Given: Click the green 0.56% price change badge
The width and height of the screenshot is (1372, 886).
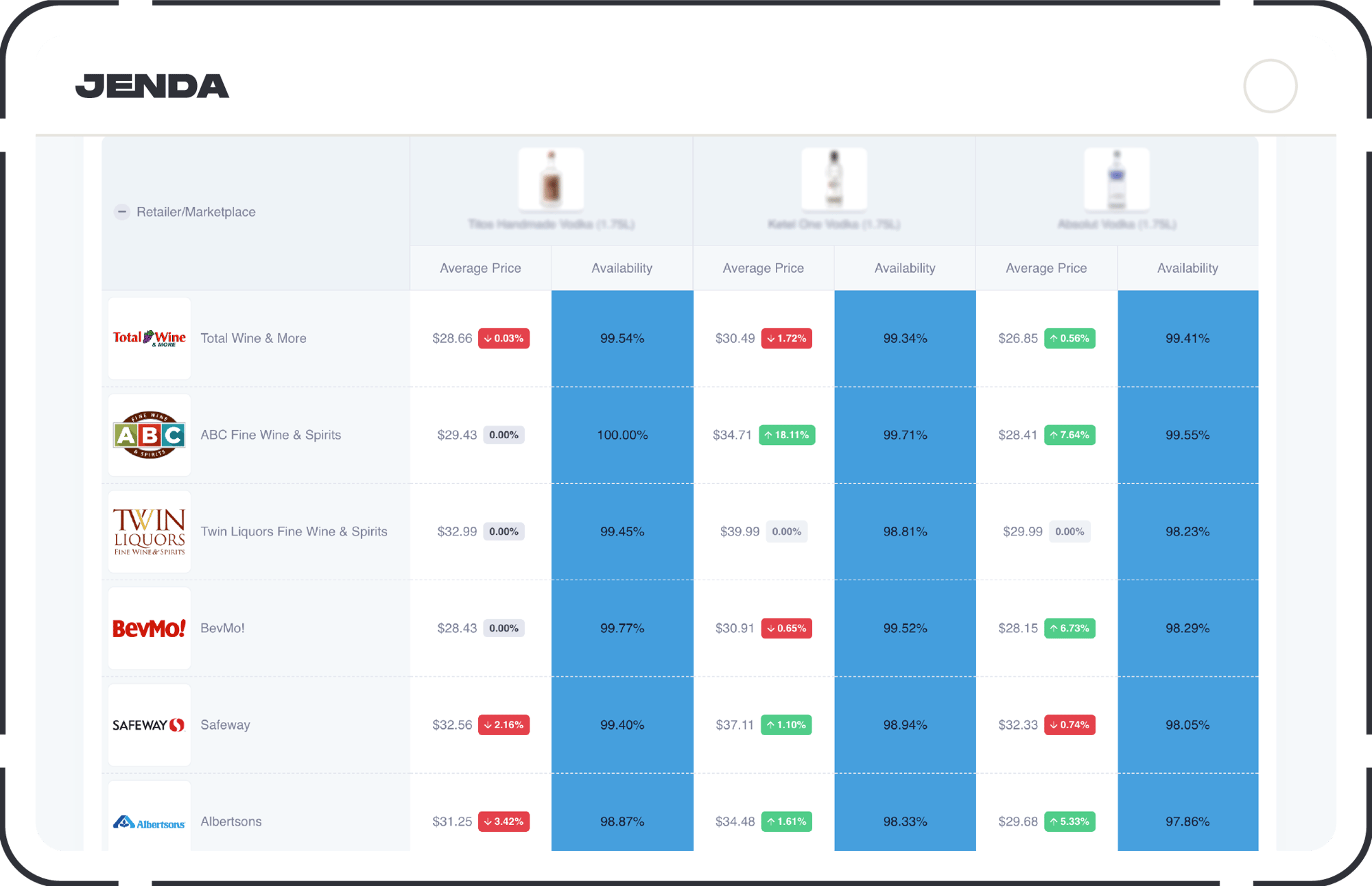Looking at the screenshot, I should tap(1069, 338).
